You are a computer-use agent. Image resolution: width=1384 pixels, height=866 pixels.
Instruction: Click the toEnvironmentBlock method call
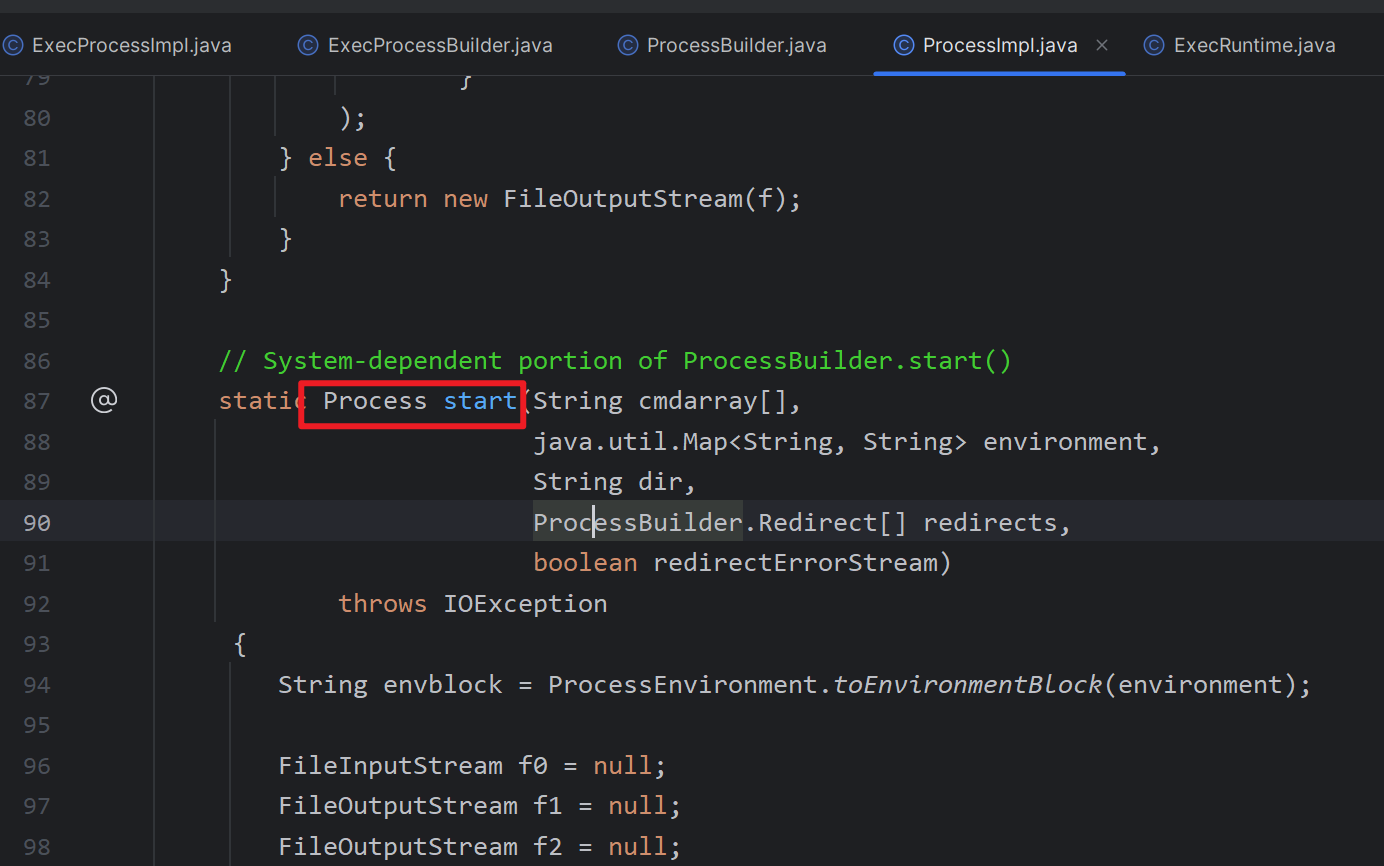(x=967, y=685)
